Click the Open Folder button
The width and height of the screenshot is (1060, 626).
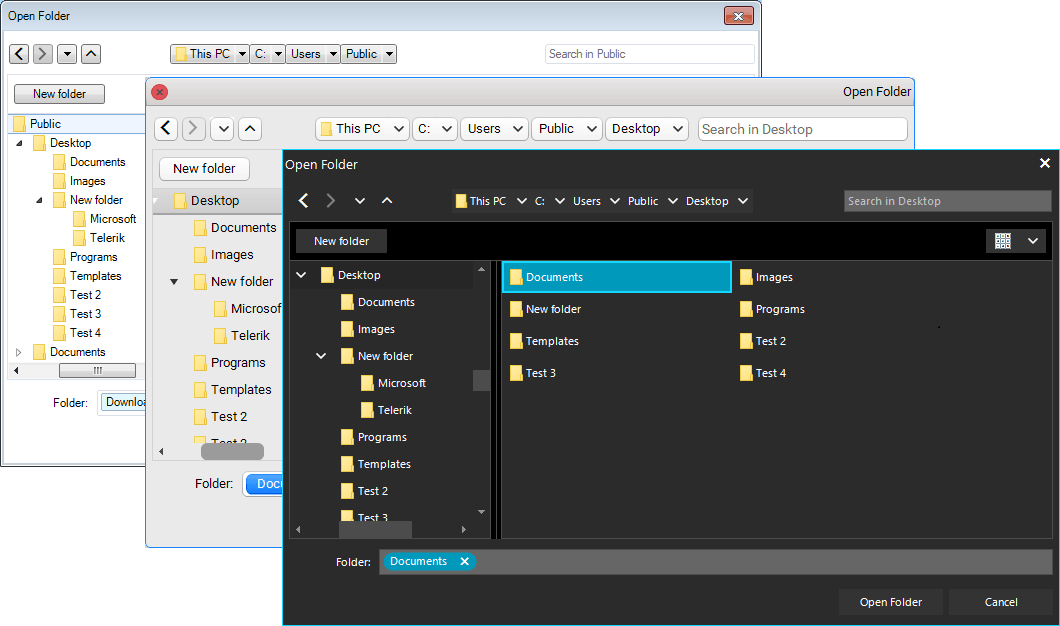click(x=890, y=602)
